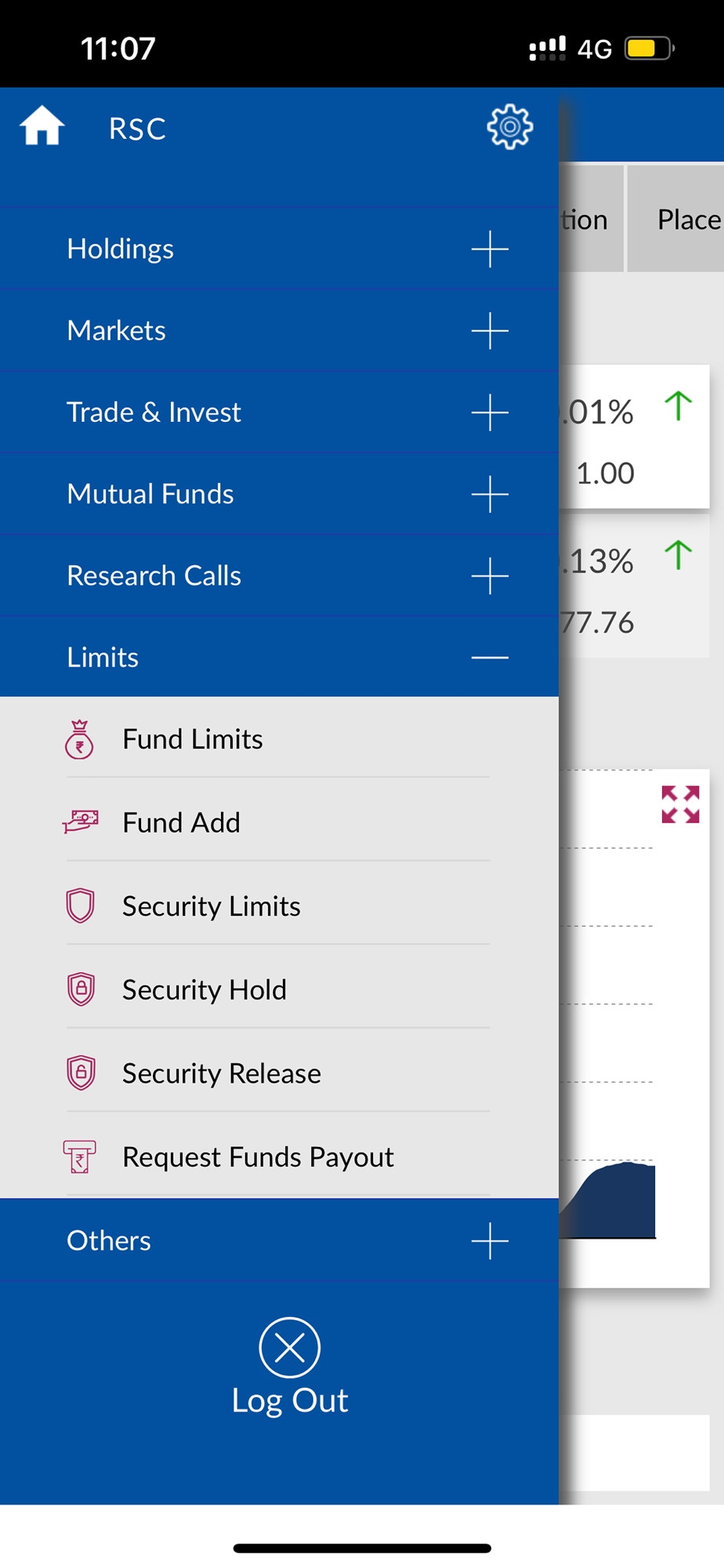The image size is (724, 1568).
Task: Expand the Markets menu section
Action: click(x=490, y=331)
